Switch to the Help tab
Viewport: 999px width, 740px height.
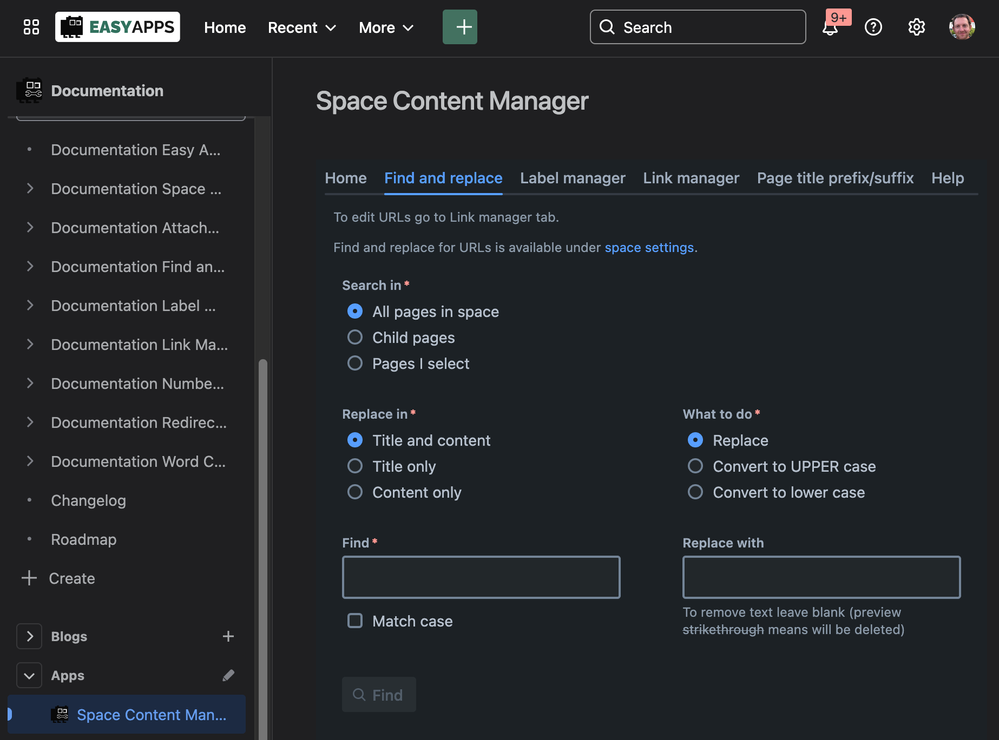[x=947, y=178]
